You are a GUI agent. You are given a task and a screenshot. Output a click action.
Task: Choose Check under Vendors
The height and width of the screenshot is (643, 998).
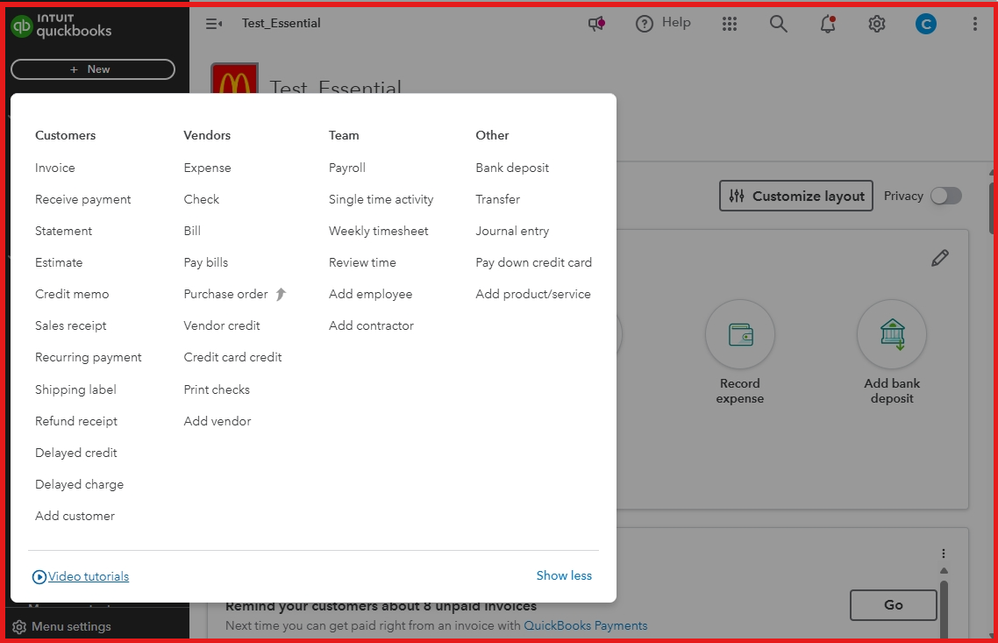201,199
